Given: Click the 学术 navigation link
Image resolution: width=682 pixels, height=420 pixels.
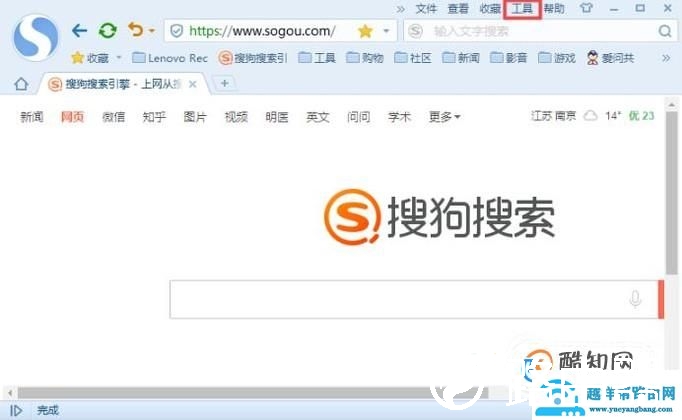Looking at the screenshot, I should tap(400, 117).
